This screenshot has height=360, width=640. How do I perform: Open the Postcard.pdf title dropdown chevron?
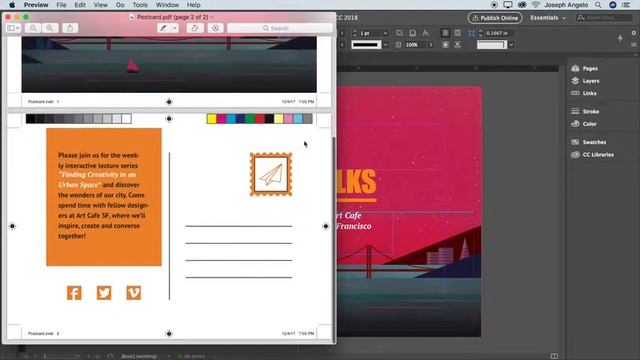(x=212, y=17)
